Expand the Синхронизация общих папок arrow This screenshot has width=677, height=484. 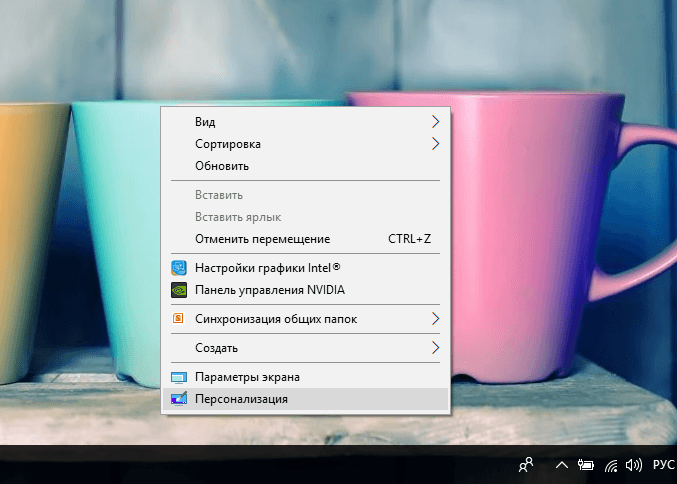pyautogui.click(x=435, y=319)
